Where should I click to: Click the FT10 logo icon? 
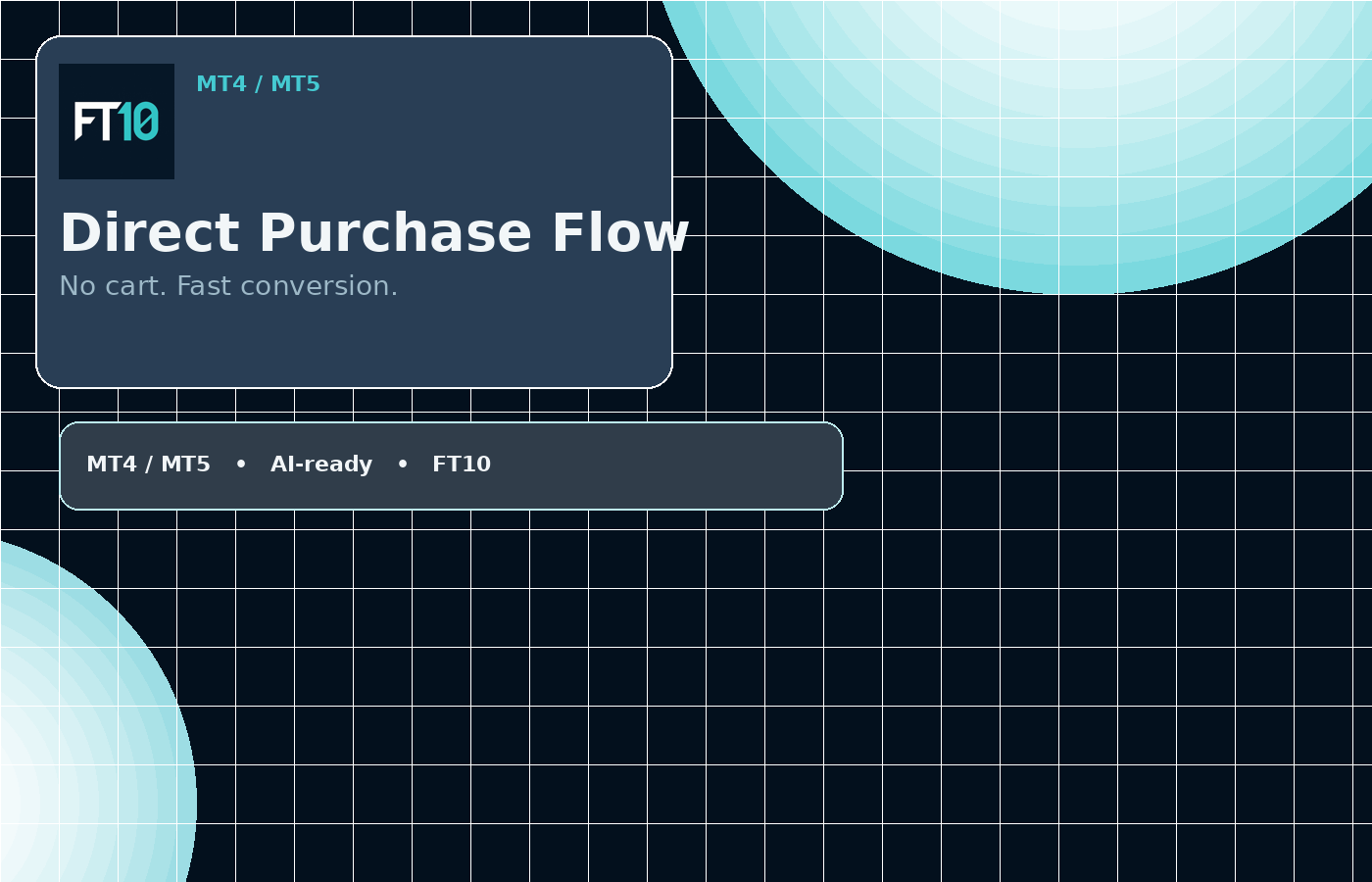(117, 122)
